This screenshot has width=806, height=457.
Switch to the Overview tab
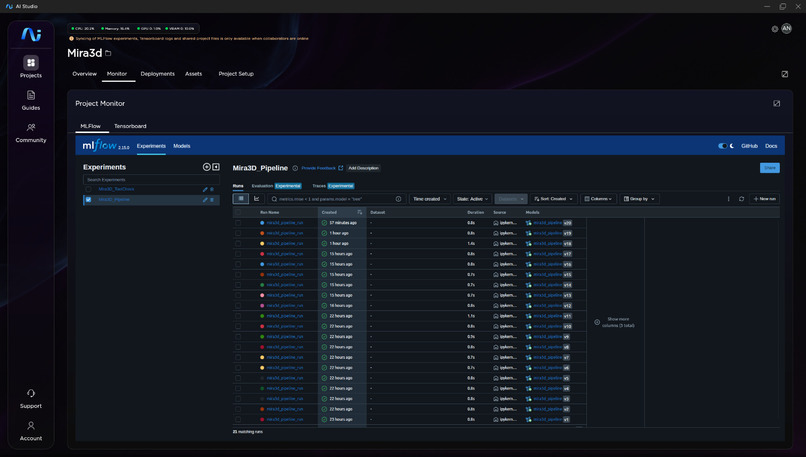point(84,74)
